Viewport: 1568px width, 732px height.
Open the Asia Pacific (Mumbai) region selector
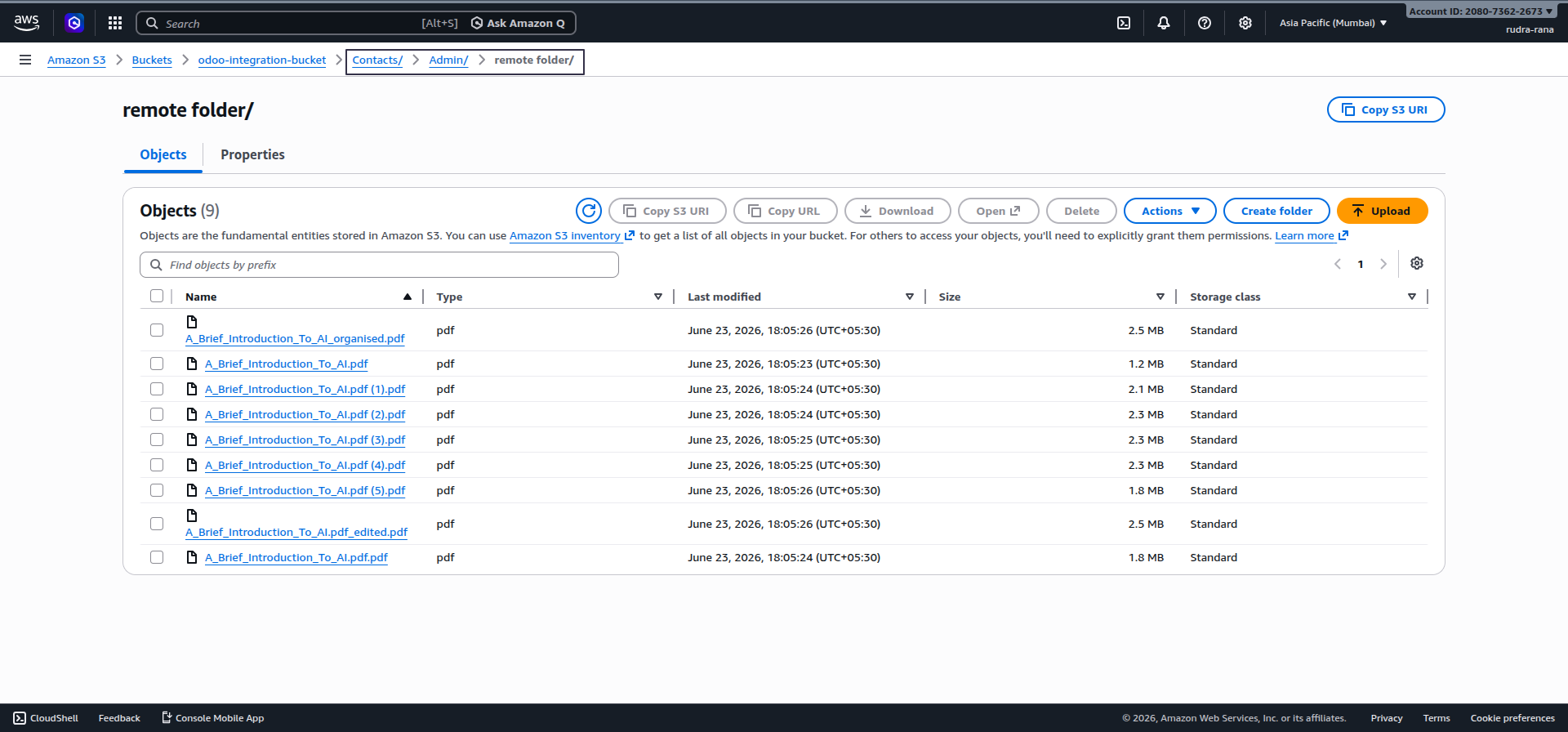1333,23
